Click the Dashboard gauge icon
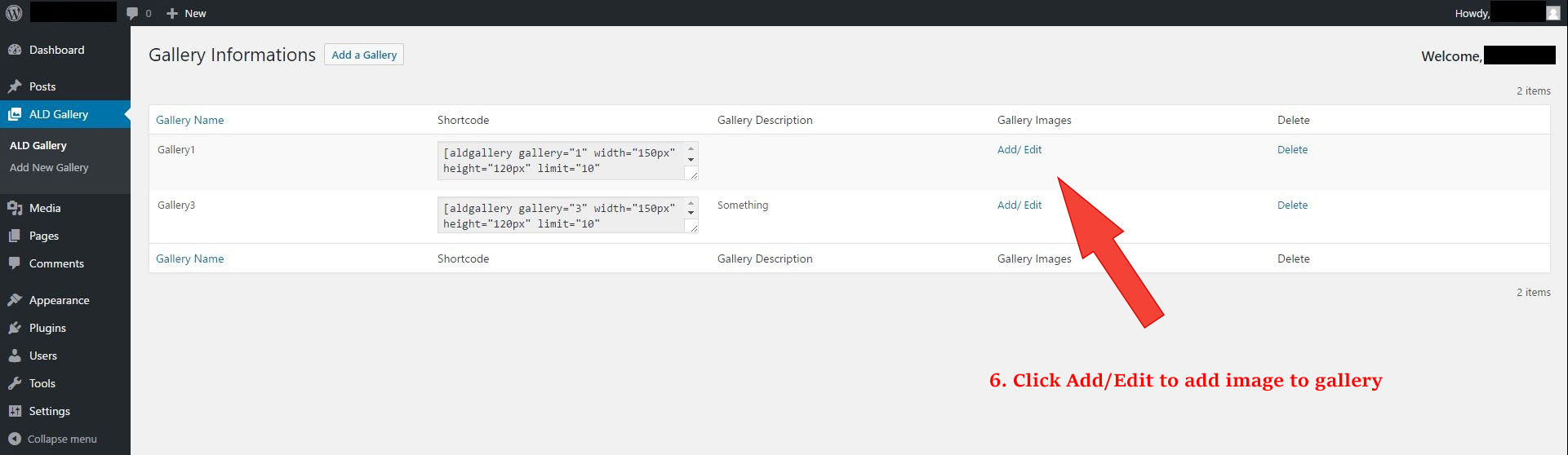 click(x=15, y=50)
